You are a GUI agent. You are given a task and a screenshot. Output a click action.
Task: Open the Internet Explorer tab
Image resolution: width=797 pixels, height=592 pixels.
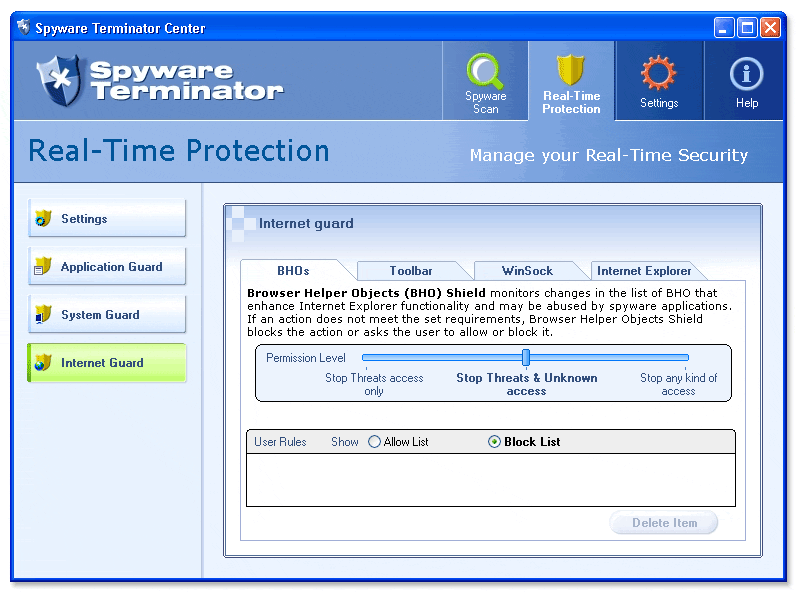pos(644,271)
